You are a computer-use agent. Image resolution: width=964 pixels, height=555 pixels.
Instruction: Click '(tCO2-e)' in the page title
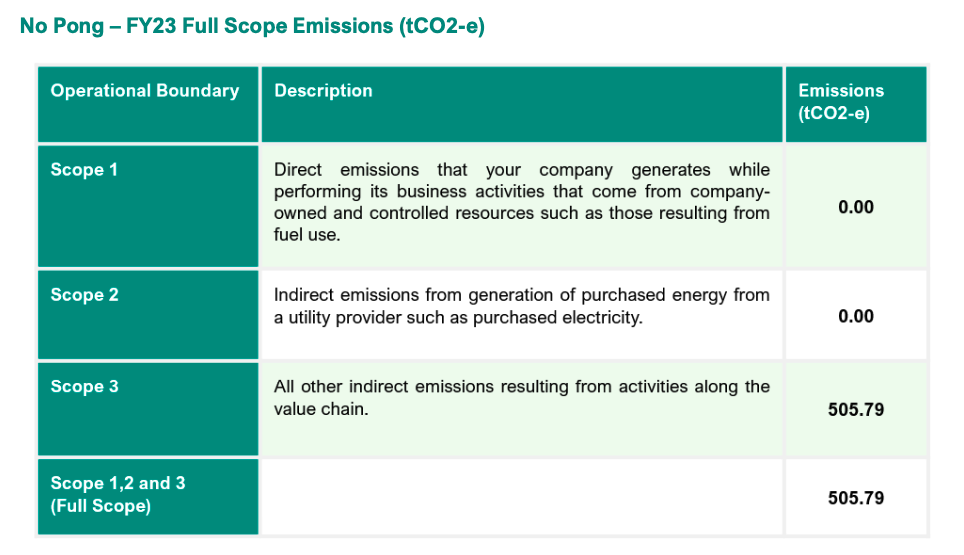(441, 26)
